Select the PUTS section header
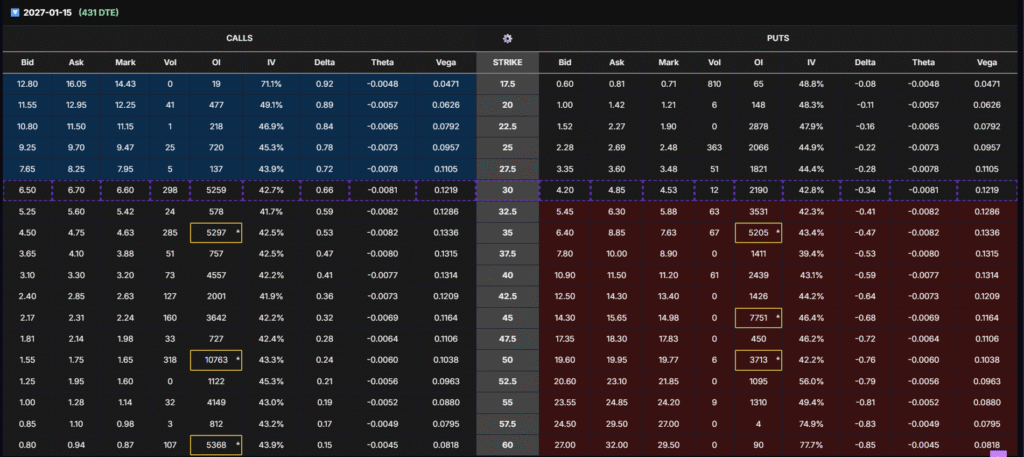 (780, 38)
